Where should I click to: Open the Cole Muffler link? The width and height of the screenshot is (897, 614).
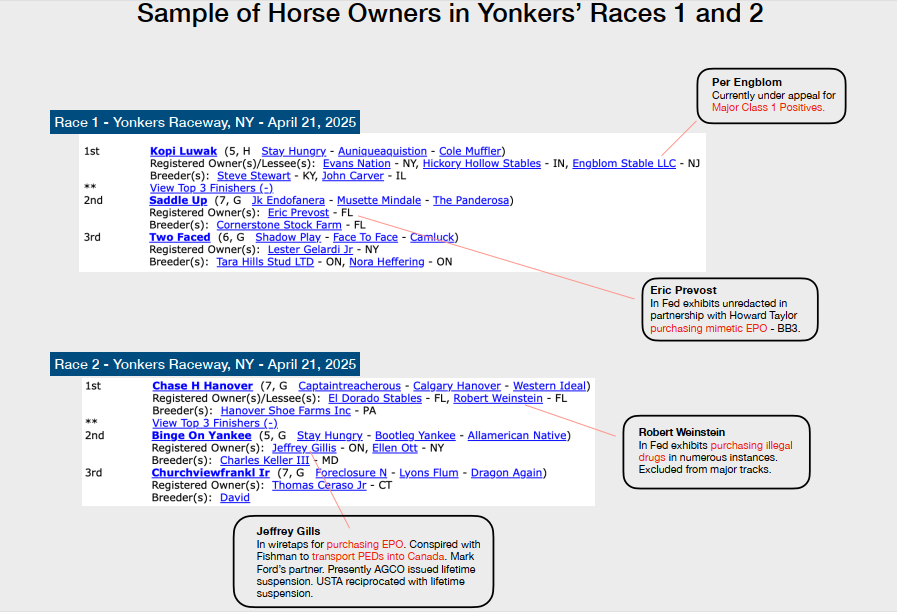click(x=470, y=151)
